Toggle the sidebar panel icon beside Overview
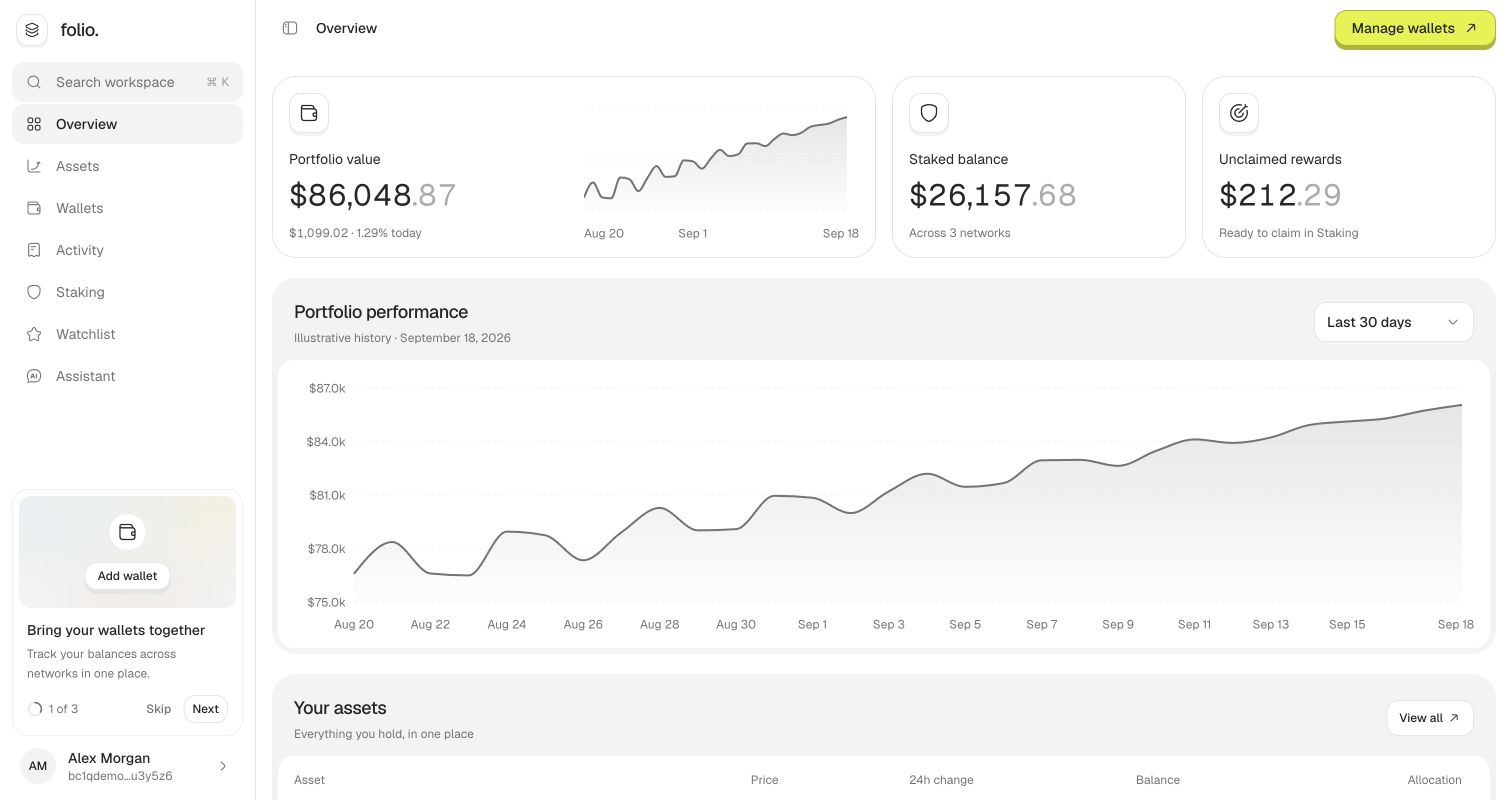The width and height of the screenshot is (1512, 800). click(x=290, y=28)
